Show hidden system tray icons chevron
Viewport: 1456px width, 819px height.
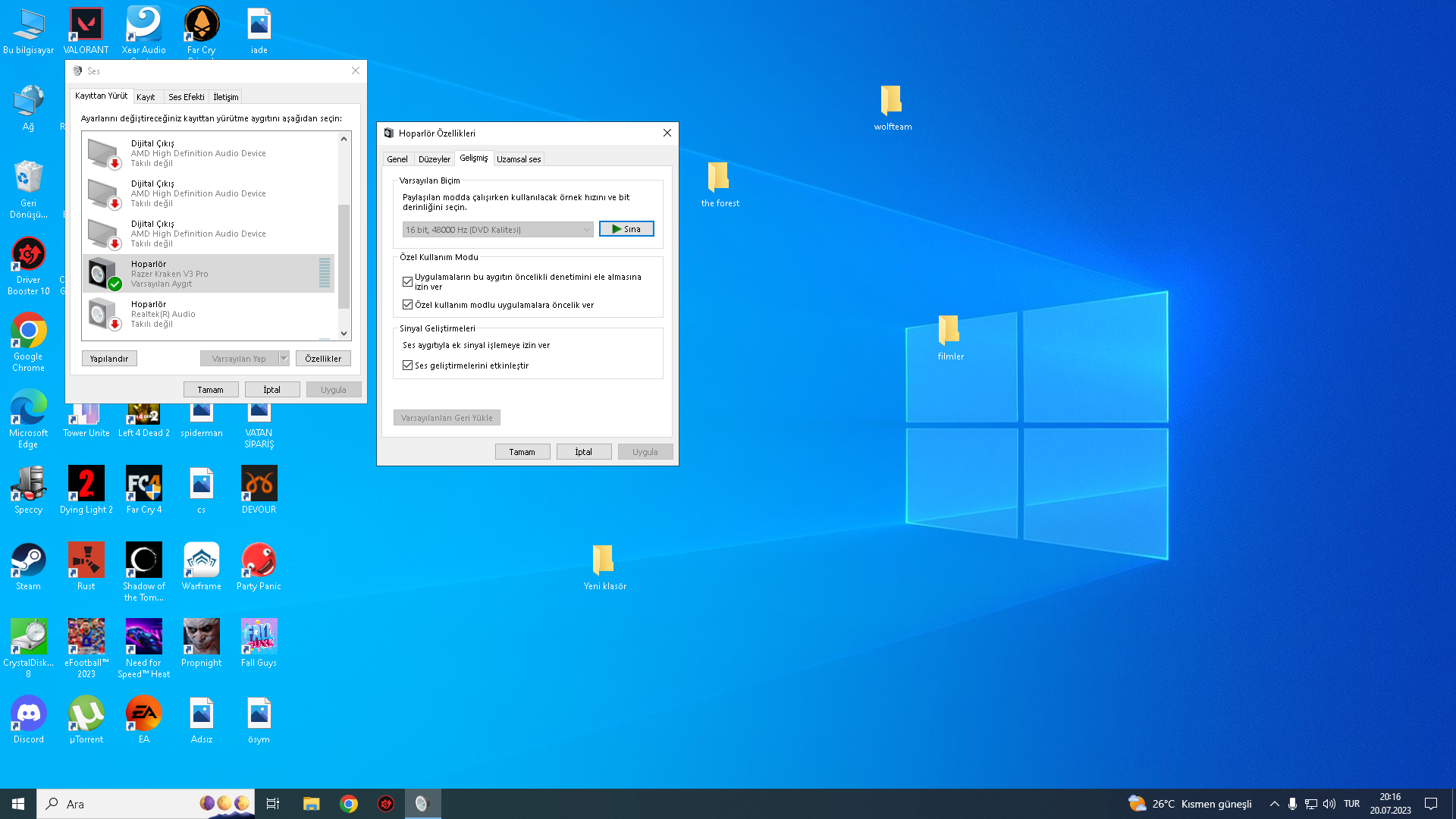(1274, 804)
